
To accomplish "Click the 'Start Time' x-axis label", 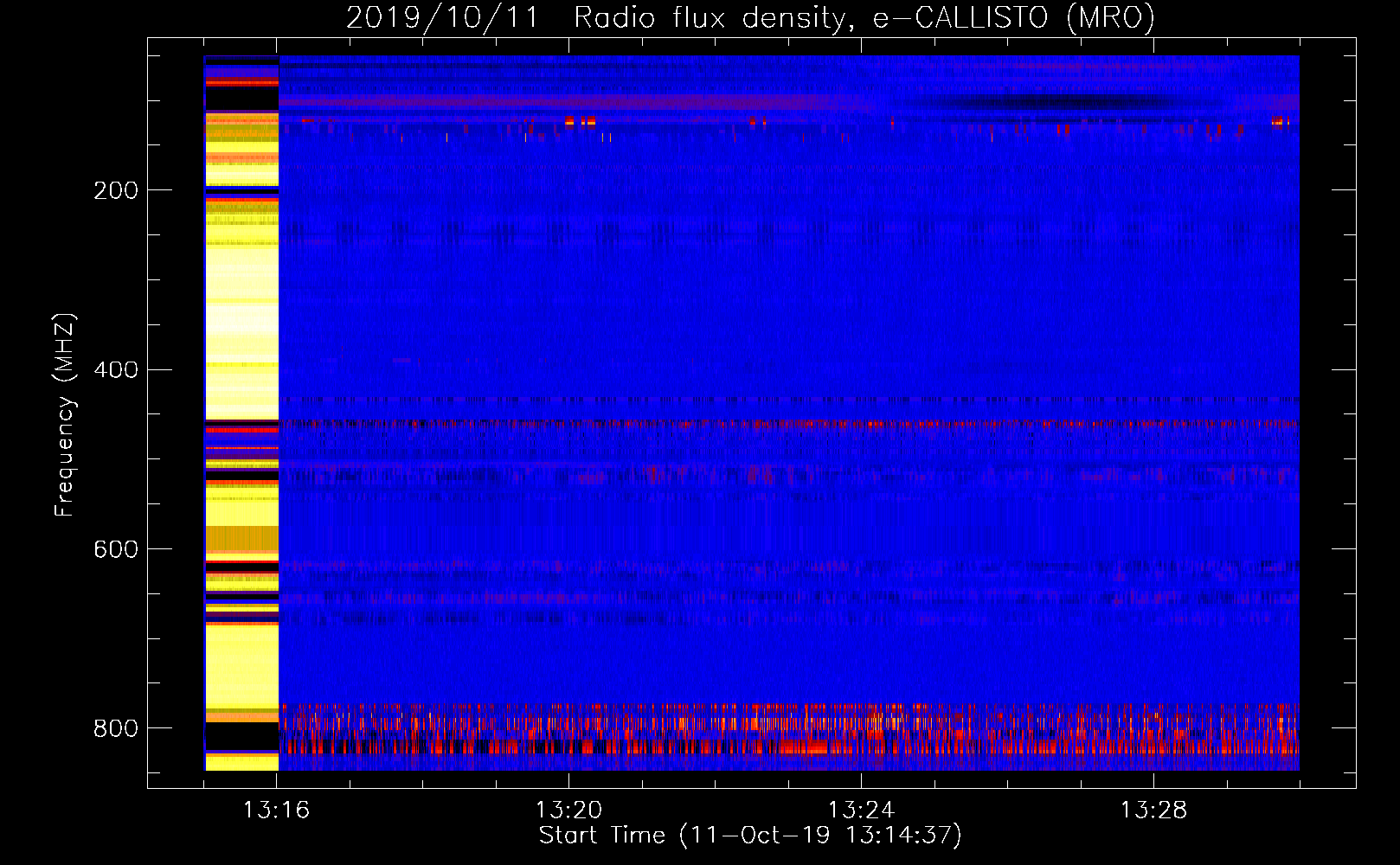I will pos(749,836).
